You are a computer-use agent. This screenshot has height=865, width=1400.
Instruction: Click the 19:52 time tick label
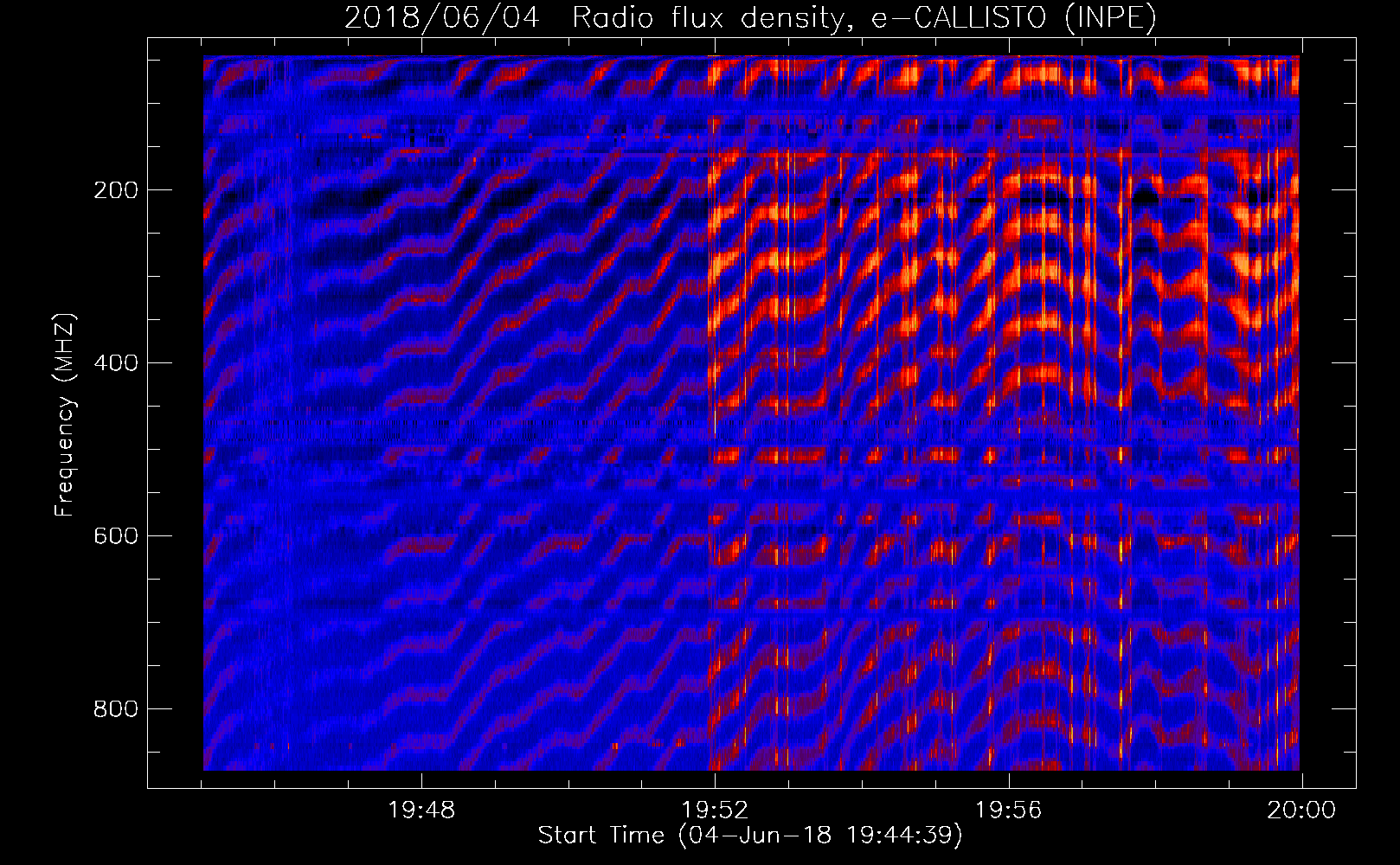715,811
